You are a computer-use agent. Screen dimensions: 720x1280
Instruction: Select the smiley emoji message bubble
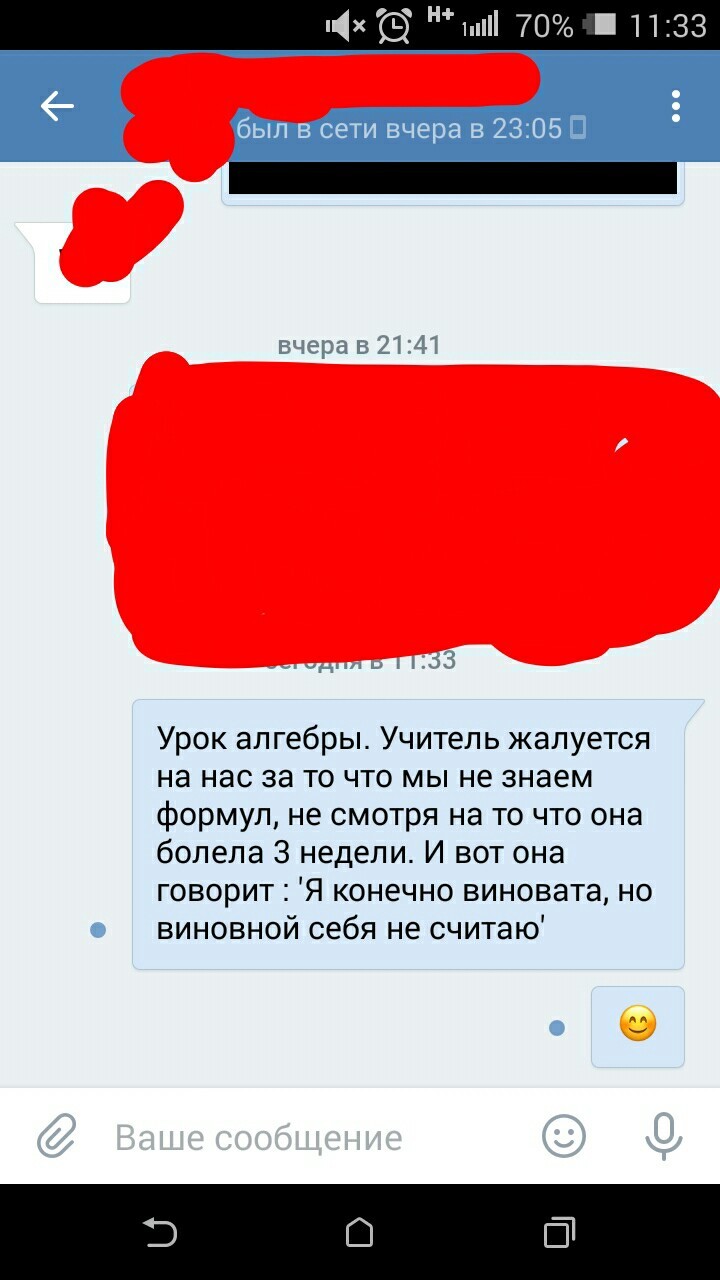pyautogui.click(x=638, y=1026)
